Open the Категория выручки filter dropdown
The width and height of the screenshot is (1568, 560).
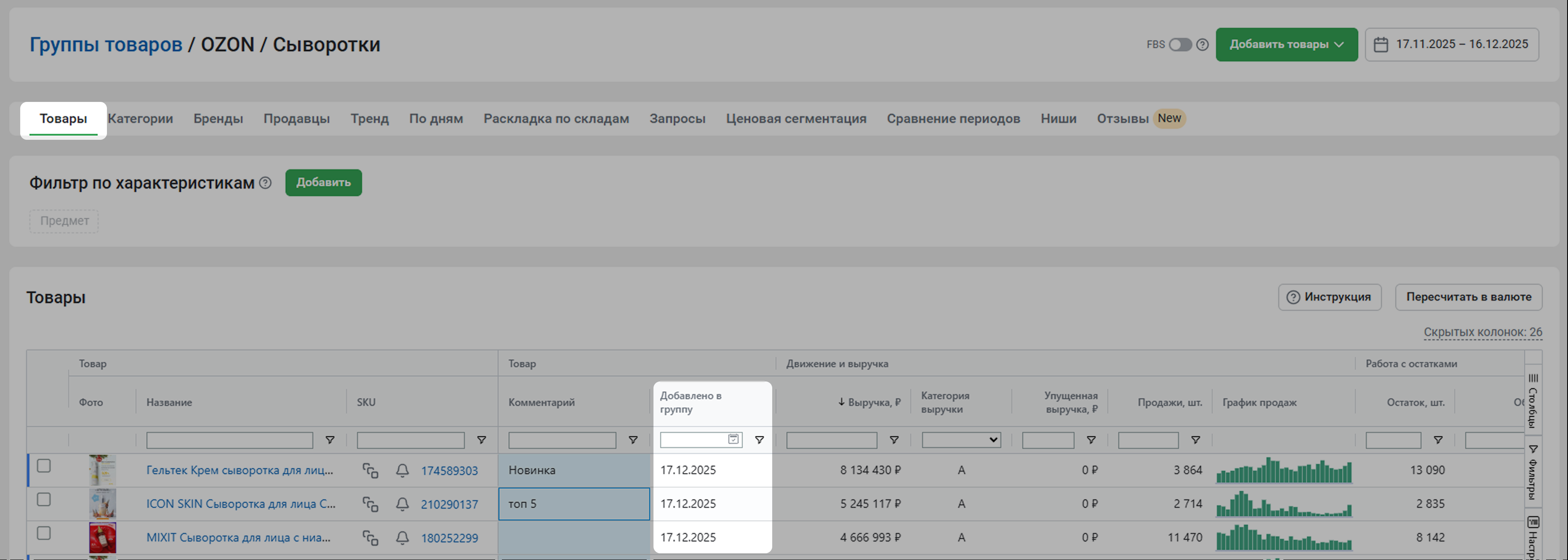point(960,440)
